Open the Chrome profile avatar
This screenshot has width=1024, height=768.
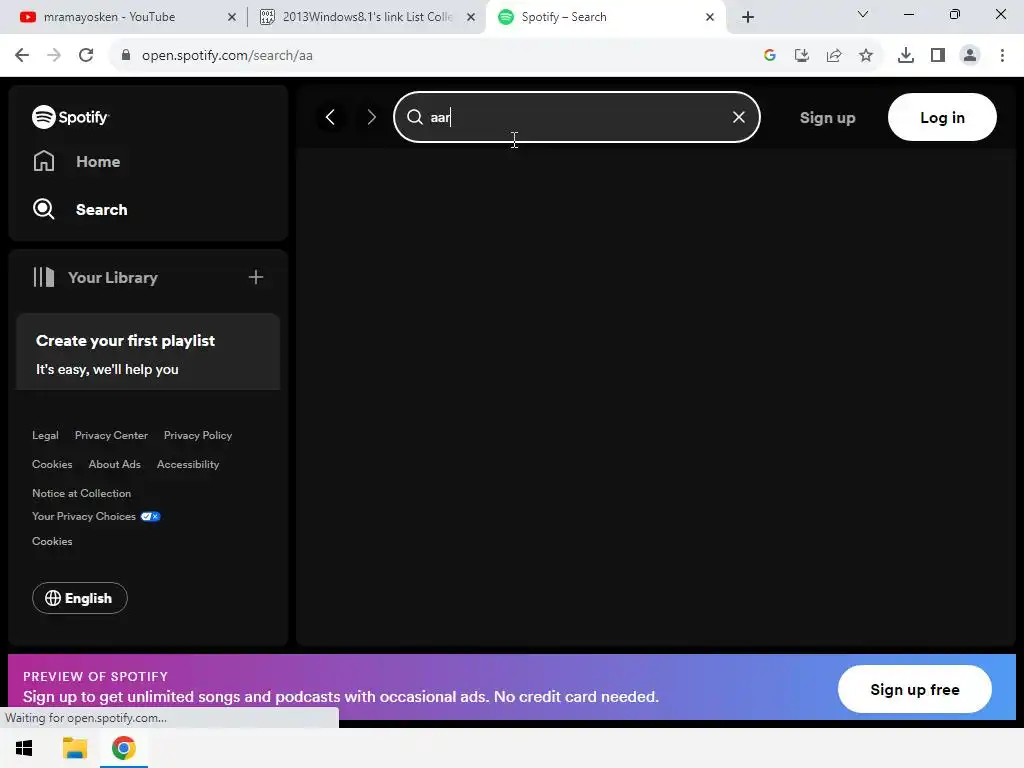(x=970, y=56)
